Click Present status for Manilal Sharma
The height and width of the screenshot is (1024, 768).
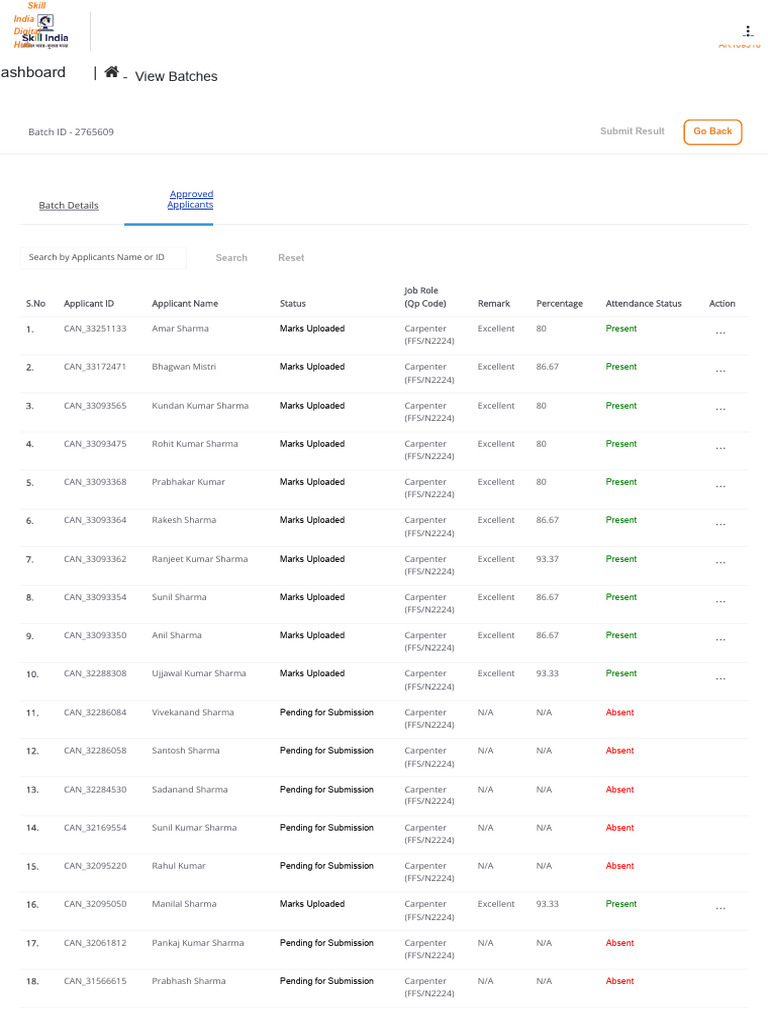(x=621, y=904)
